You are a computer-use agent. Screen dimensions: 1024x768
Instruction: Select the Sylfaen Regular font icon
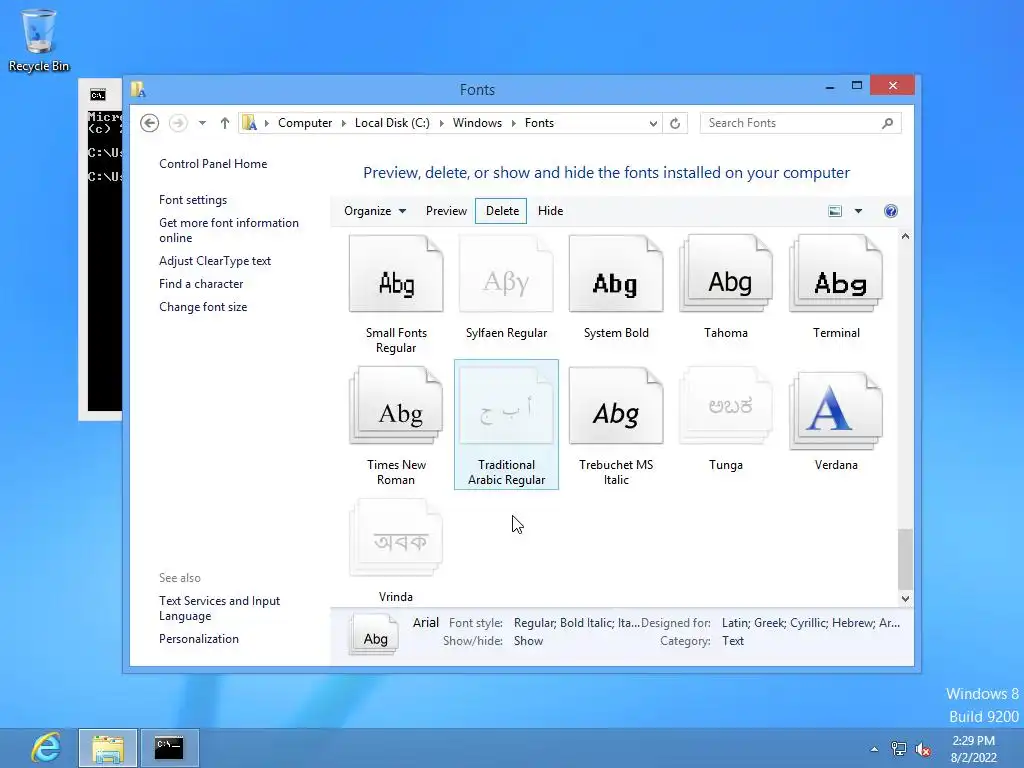[506, 274]
